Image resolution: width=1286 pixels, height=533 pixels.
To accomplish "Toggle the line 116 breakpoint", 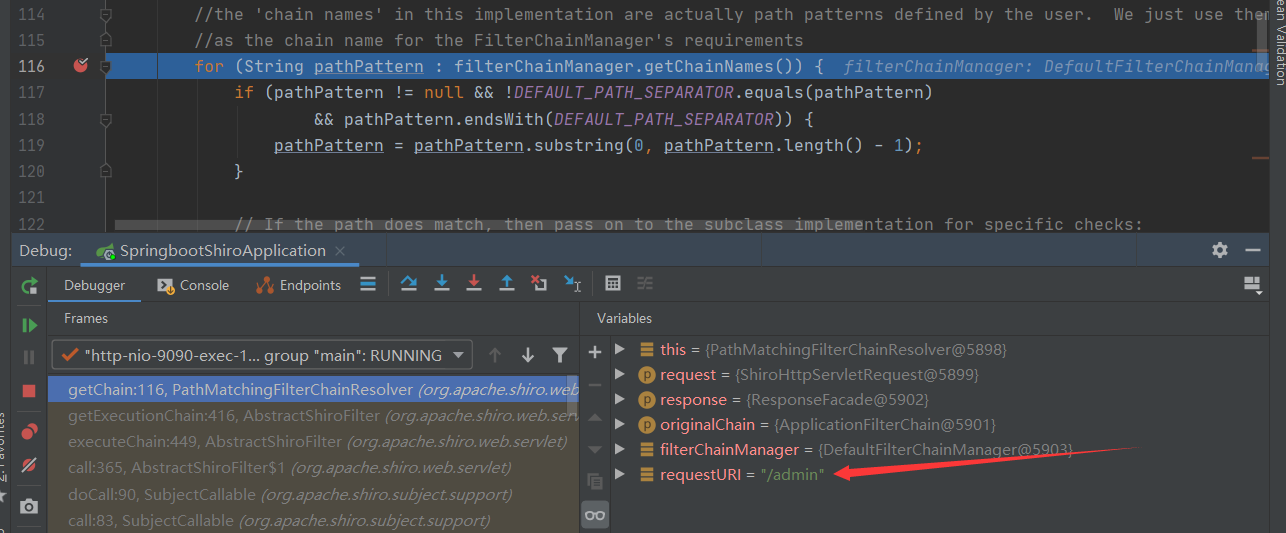I will tap(81, 66).
